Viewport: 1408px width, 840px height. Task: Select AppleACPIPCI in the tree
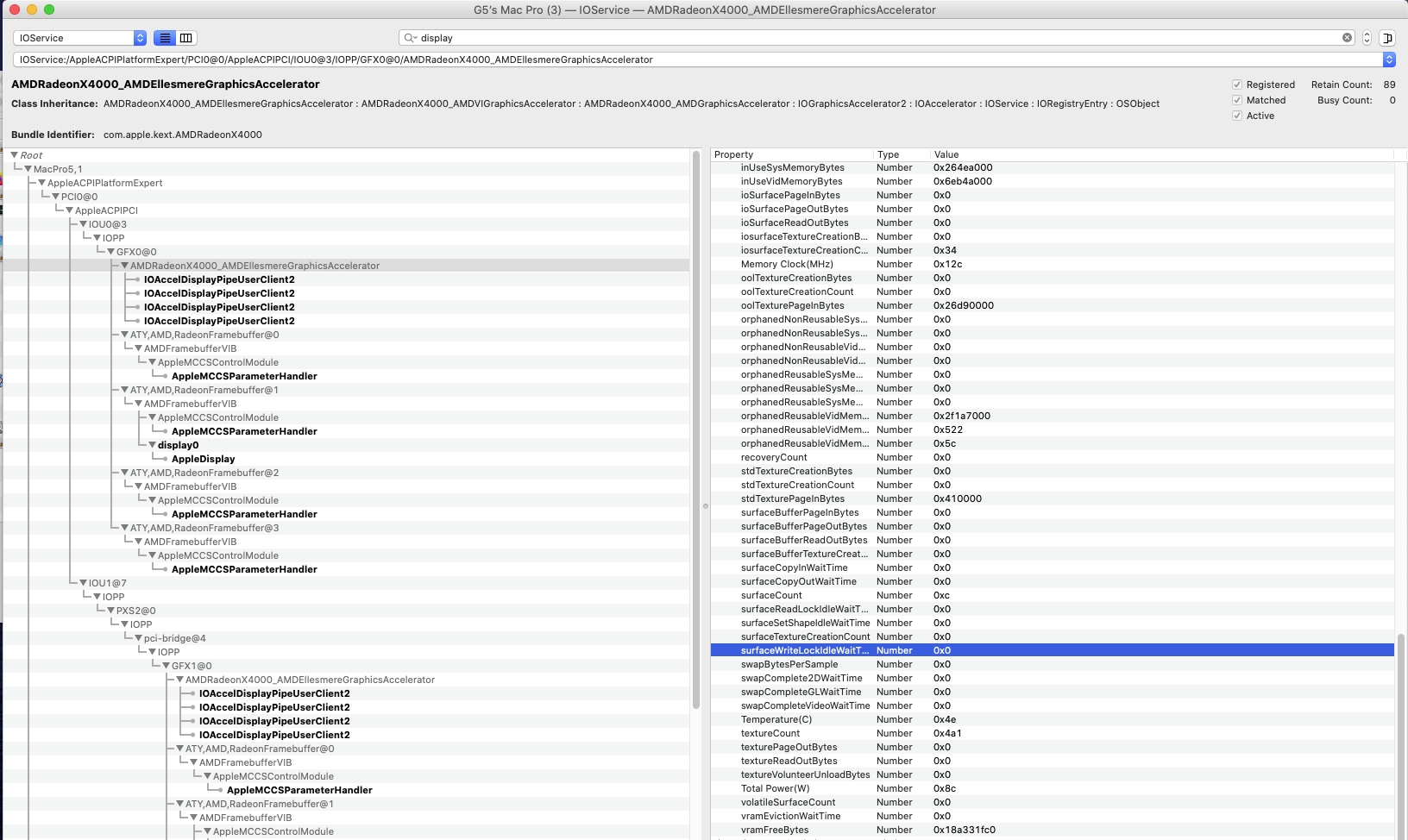click(106, 210)
